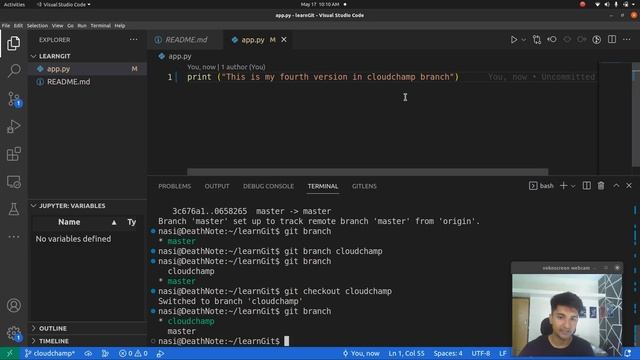Open remote window indicator in status bar
The height and width of the screenshot is (360, 640).
click(x=9, y=353)
